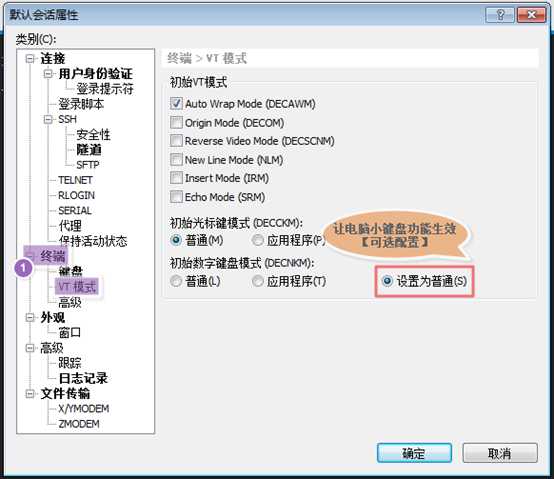The height and width of the screenshot is (479, 554).
Task: Collapse the 连接 tree node
Action: pos(30,59)
